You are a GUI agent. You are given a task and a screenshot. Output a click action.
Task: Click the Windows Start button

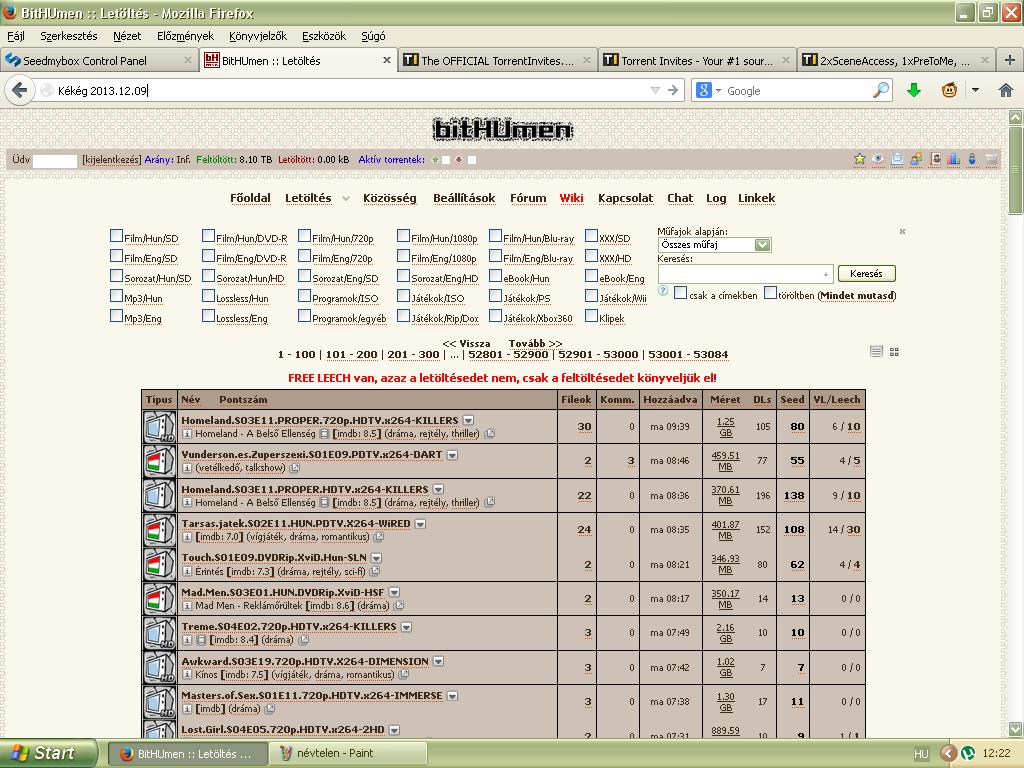tap(48, 753)
